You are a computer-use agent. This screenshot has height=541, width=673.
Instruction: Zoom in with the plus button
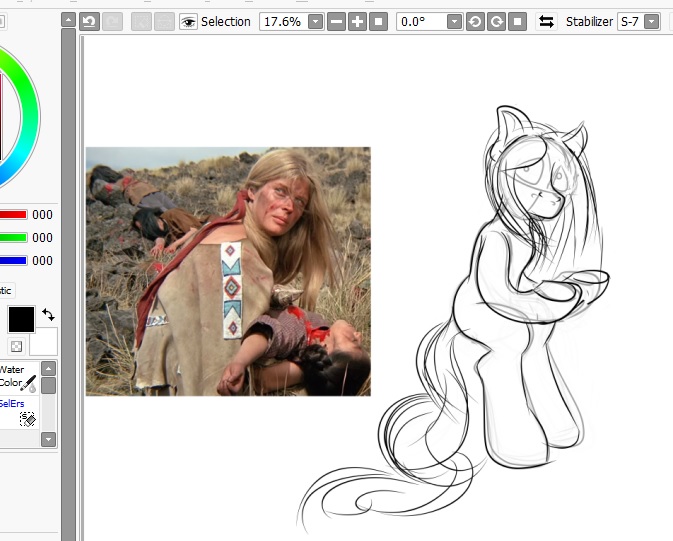click(357, 21)
